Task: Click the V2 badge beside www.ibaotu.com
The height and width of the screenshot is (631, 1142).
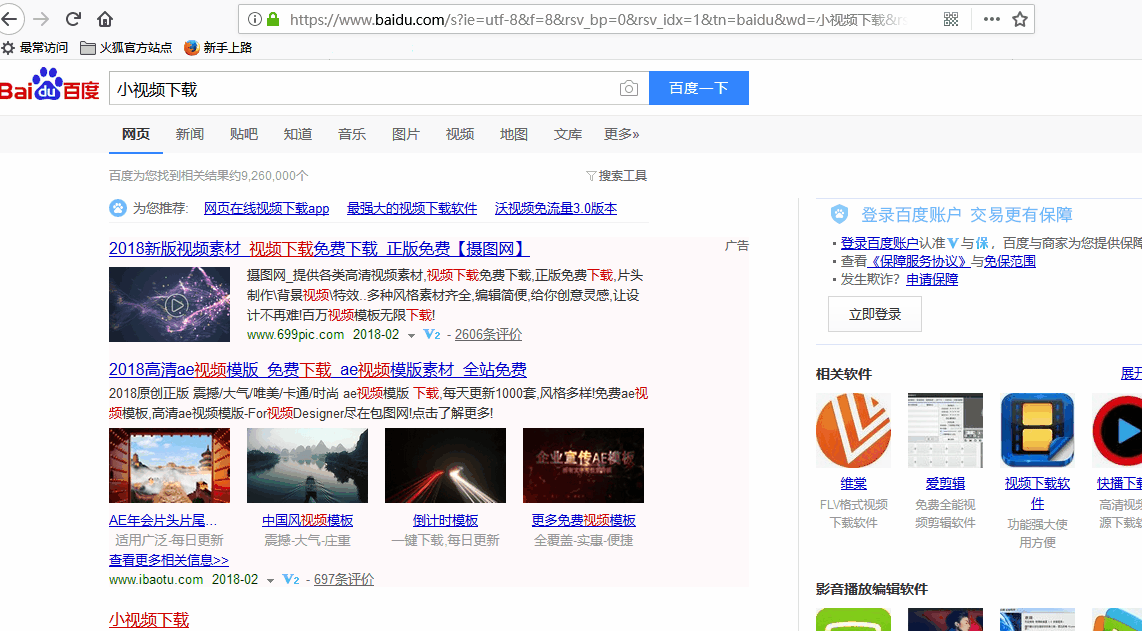Action: click(291, 579)
